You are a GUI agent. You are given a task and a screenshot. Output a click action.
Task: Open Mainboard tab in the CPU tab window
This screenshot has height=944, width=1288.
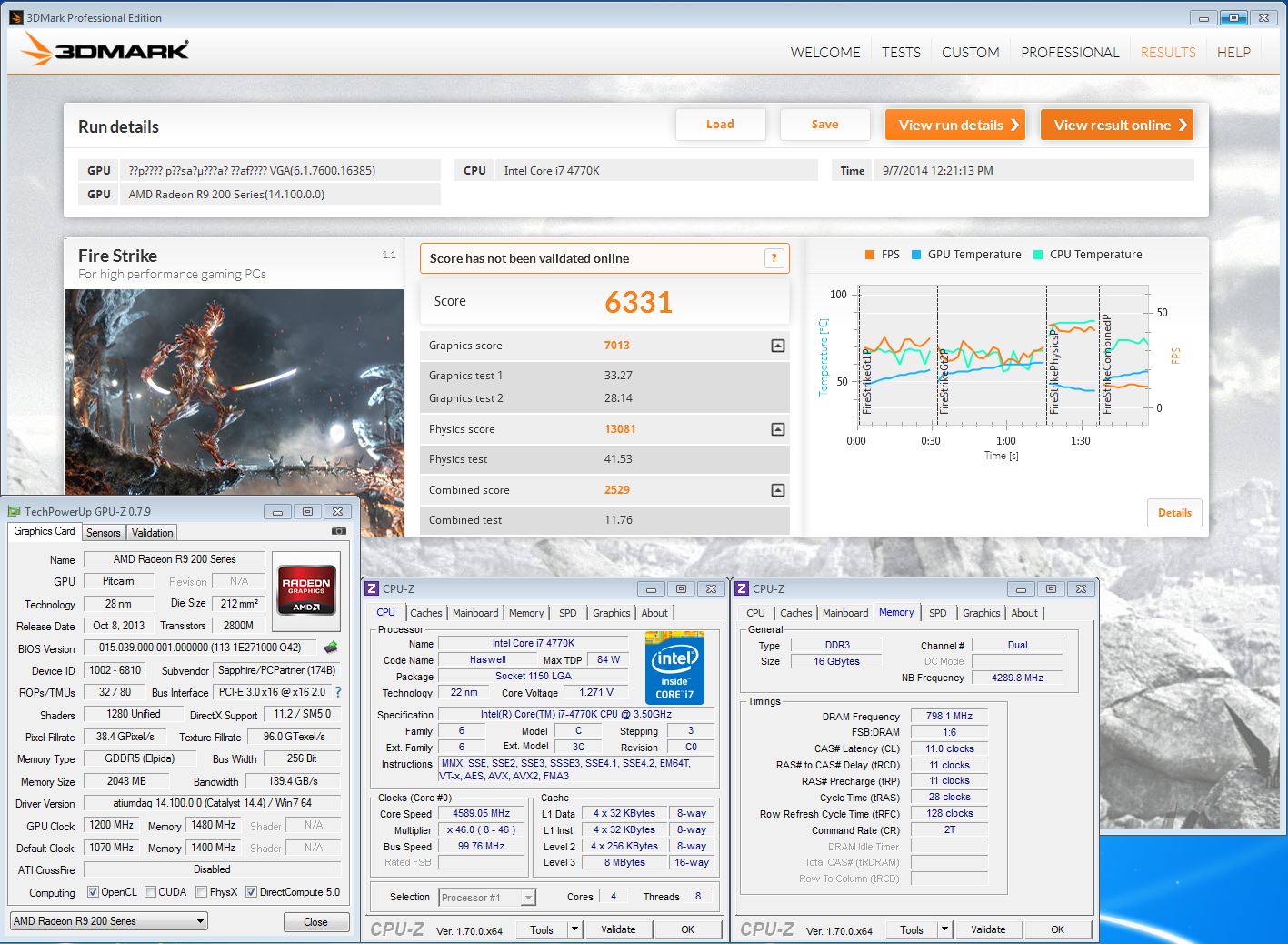[x=475, y=613]
